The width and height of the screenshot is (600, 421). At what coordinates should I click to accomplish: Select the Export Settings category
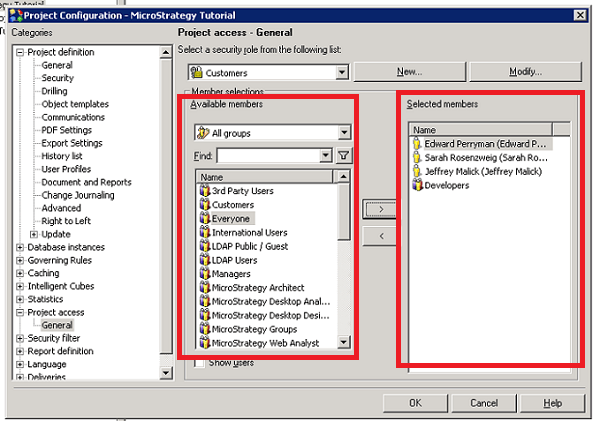pos(72,143)
